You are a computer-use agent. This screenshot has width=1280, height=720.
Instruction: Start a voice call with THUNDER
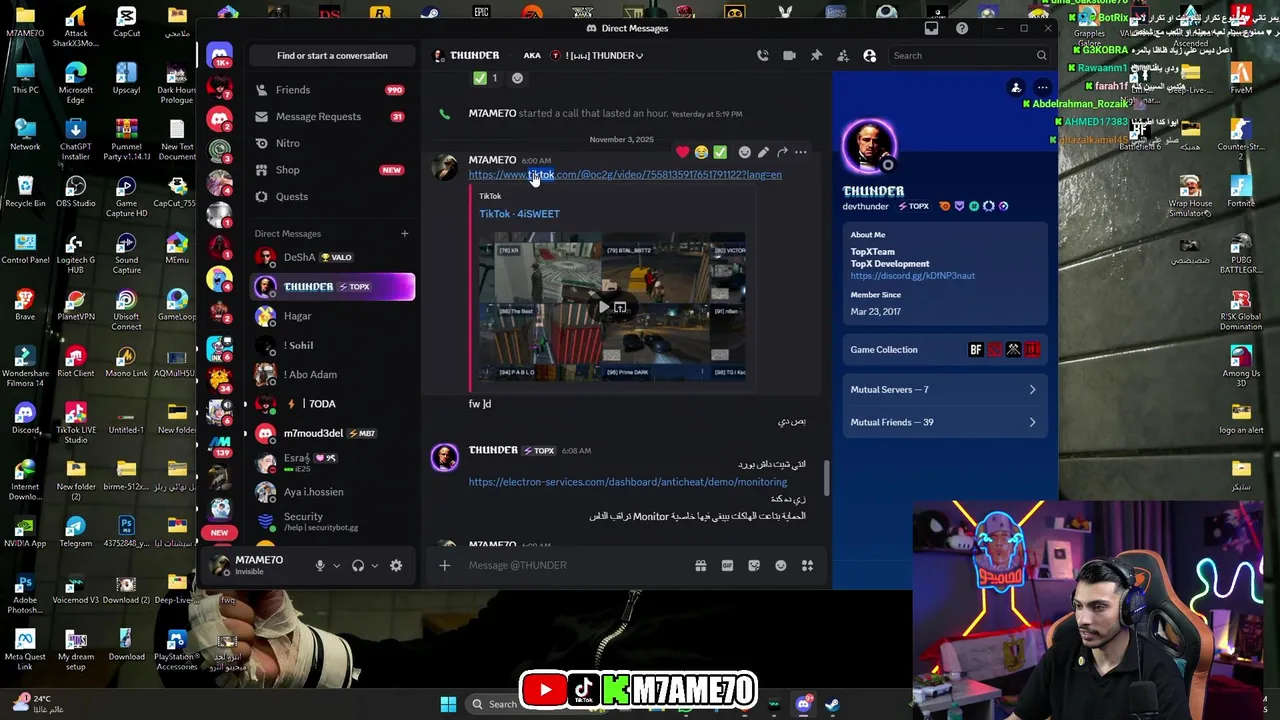(763, 56)
